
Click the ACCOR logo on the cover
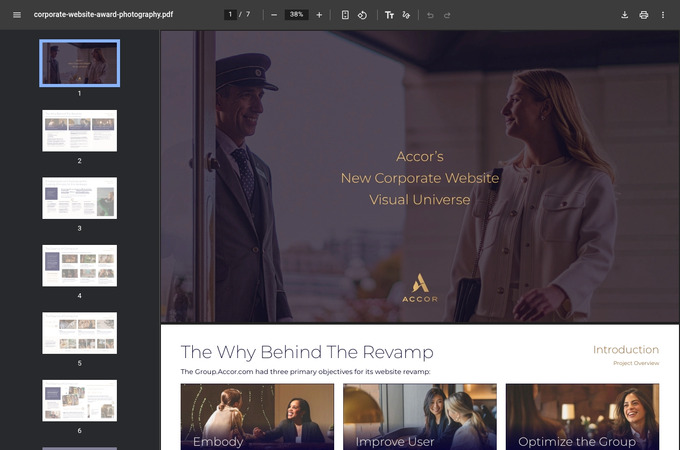click(420, 288)
